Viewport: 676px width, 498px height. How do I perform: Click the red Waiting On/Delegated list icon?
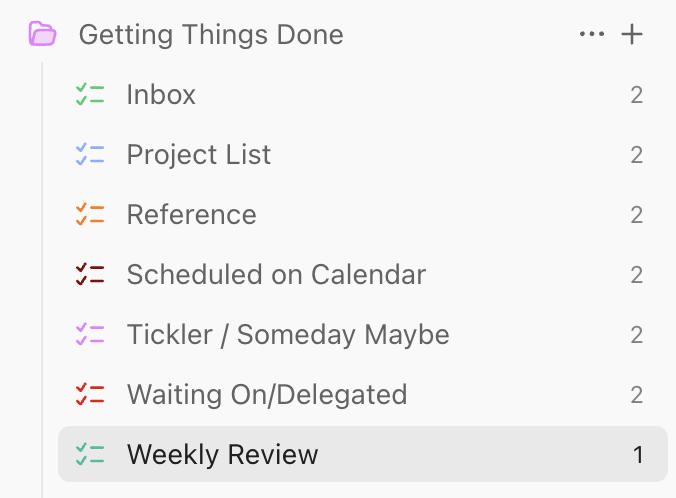90,395
